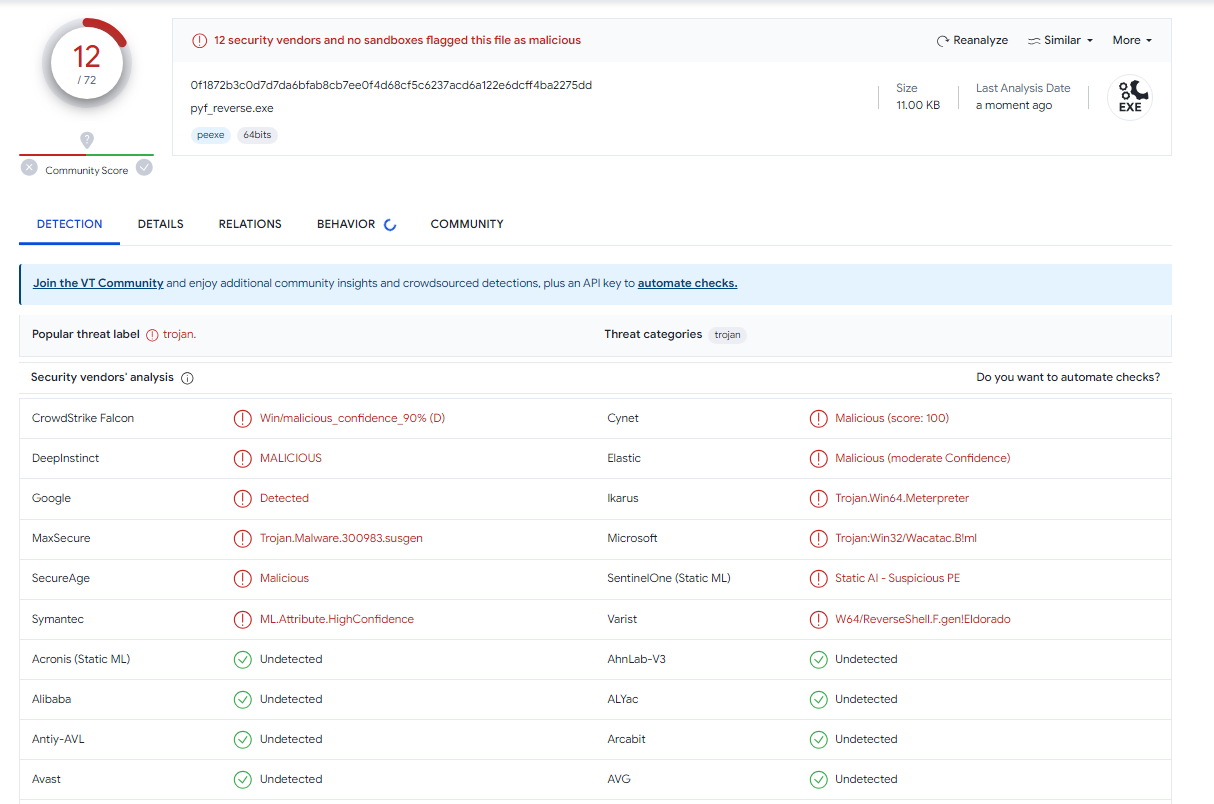The width and height of the screenshot is (1214, 804).
Task: Click the Join the VT Community link
Action: coord(98,284)
